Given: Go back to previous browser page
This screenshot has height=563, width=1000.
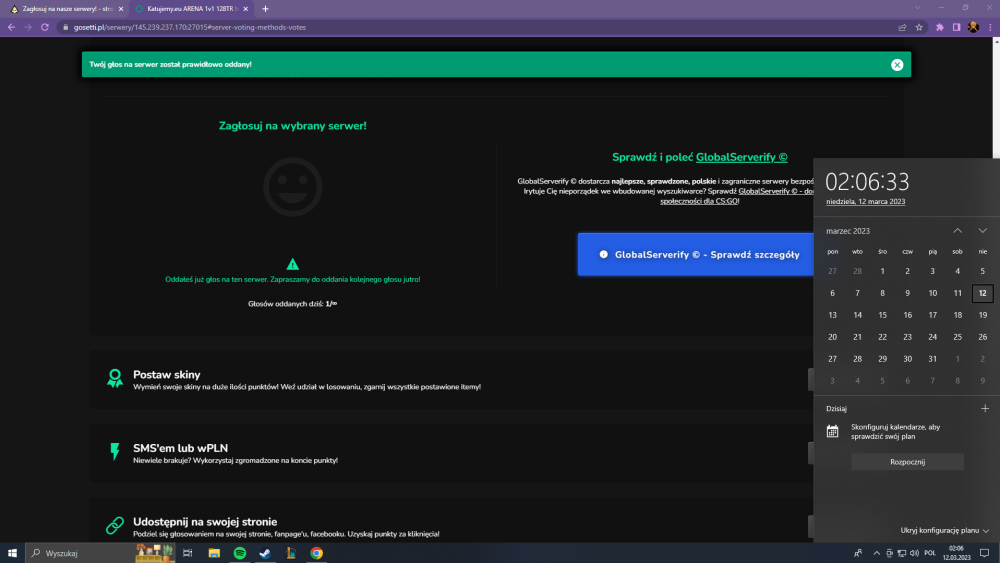Looking at the screenshot, I should 11,27.
